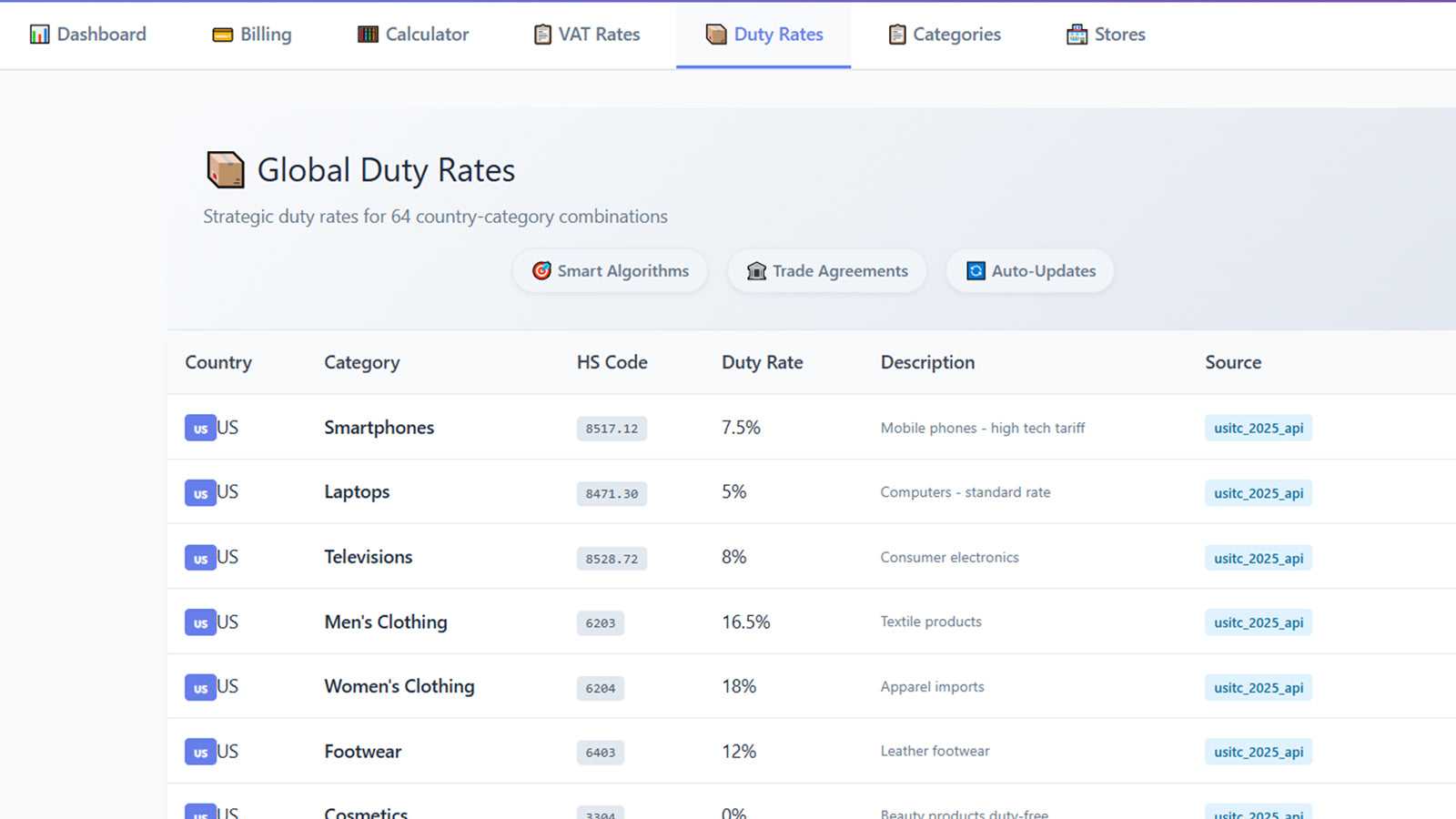This screenshot has height=819, width=1456.
Task: Click the VAT Rates document icon
Action: coord(541,34)
